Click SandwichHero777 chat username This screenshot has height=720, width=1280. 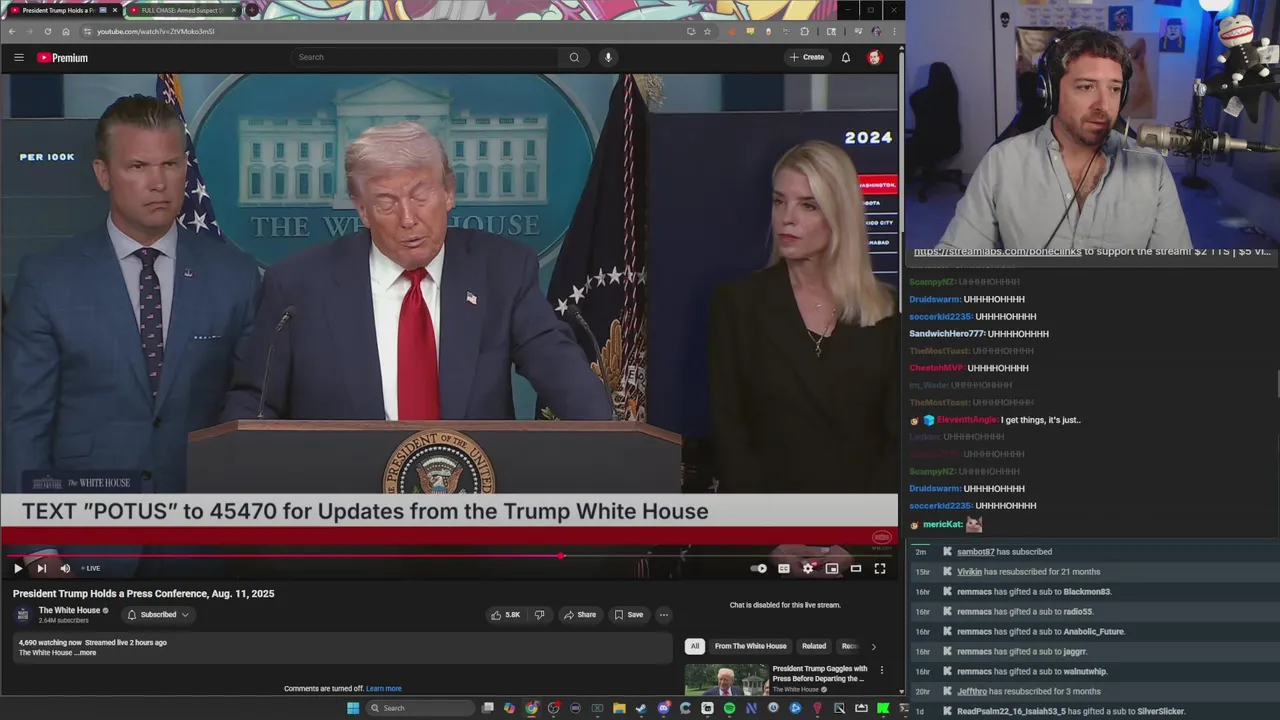[x=947, y=334]
